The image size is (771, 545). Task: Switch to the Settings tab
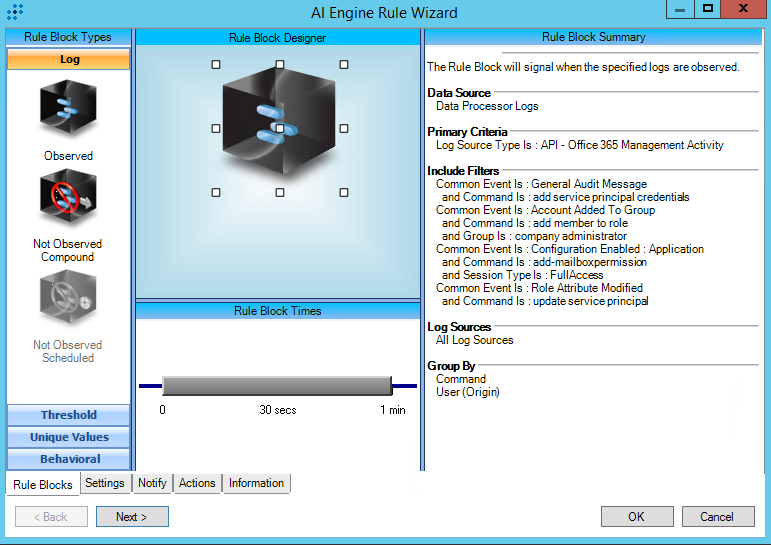(105, 483)
